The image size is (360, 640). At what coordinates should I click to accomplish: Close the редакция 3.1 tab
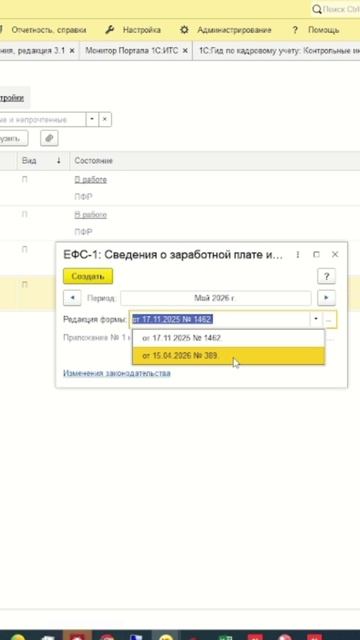(x=72, y=51)
